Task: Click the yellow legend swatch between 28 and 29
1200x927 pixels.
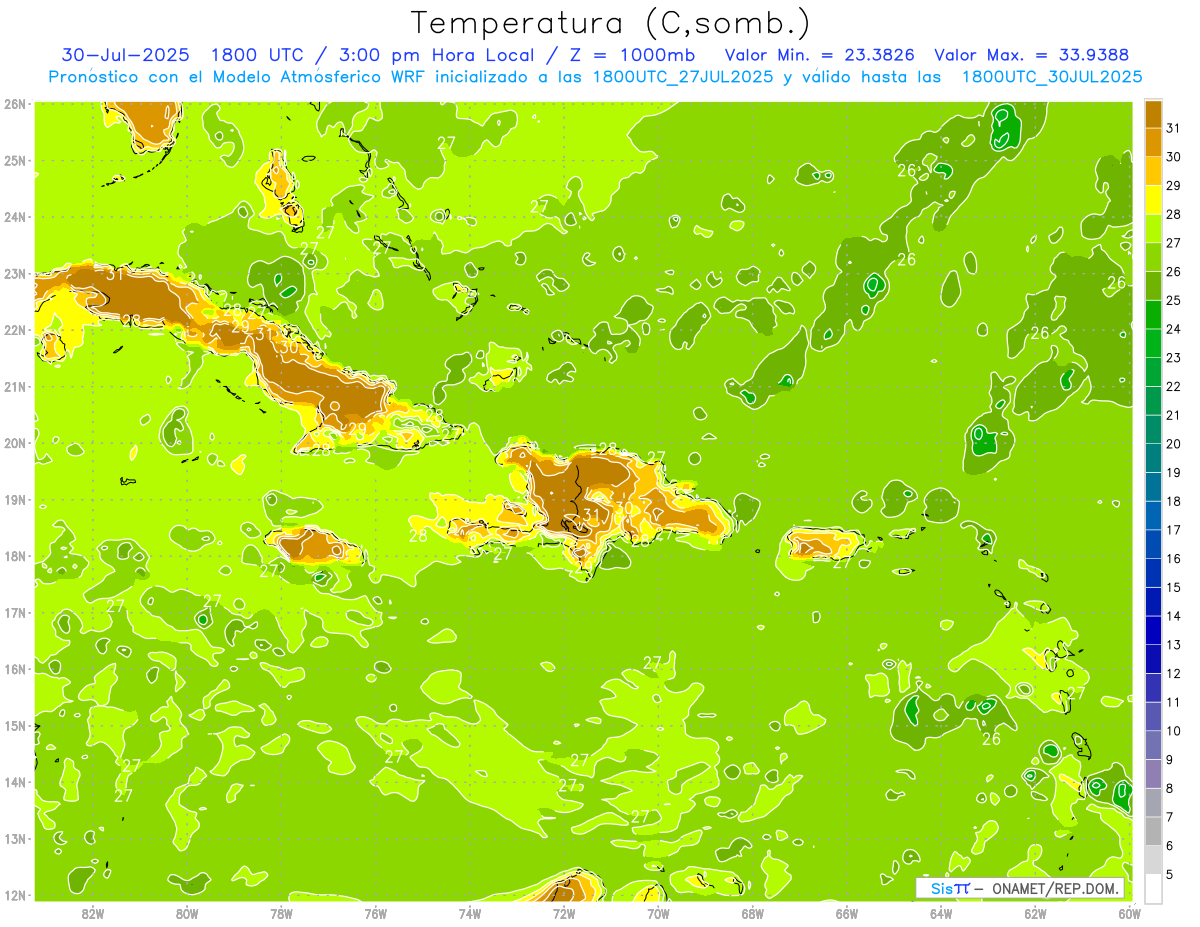Action: [x=1153, y=199]
